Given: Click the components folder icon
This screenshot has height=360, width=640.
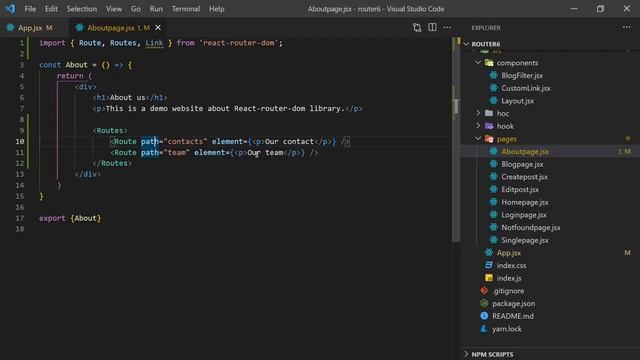Looking at the screenshot, I should [x=489, y=62].
